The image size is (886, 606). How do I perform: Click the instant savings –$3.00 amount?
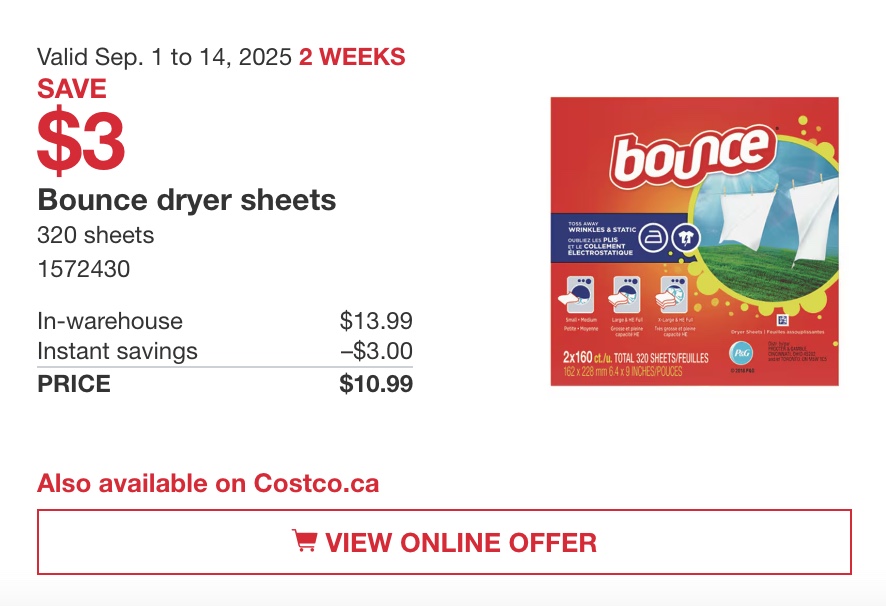click(376, 351)
